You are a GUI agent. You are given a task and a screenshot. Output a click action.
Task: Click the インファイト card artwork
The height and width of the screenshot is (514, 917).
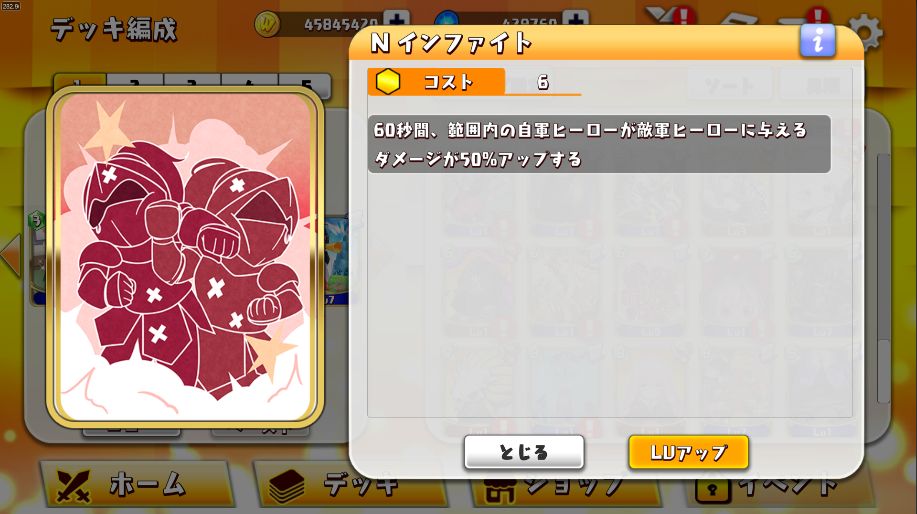pos(185,257)
